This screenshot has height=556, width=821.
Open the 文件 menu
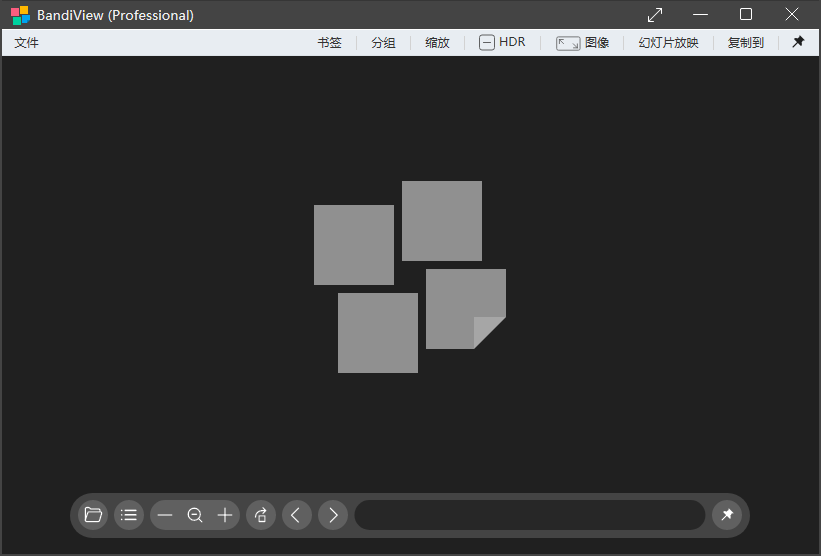tap(26, 42)
